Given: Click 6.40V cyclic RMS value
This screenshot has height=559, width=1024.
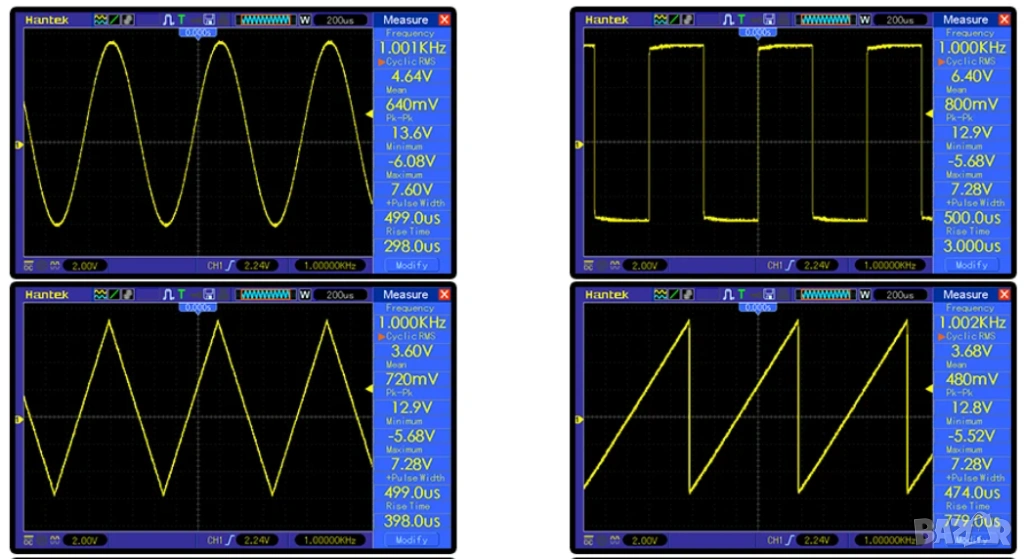Looking at the screenshot, I should [972, 76].
